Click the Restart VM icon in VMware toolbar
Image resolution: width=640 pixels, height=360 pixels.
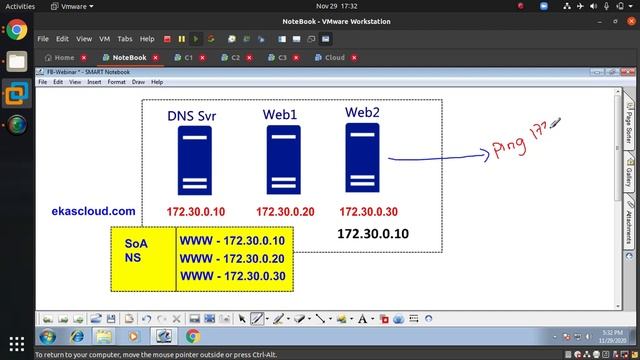click(211, 39)
